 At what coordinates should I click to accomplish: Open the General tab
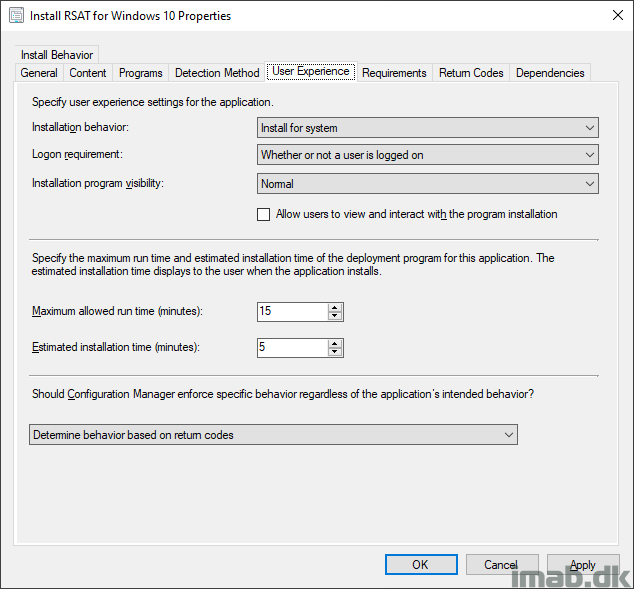39,73
